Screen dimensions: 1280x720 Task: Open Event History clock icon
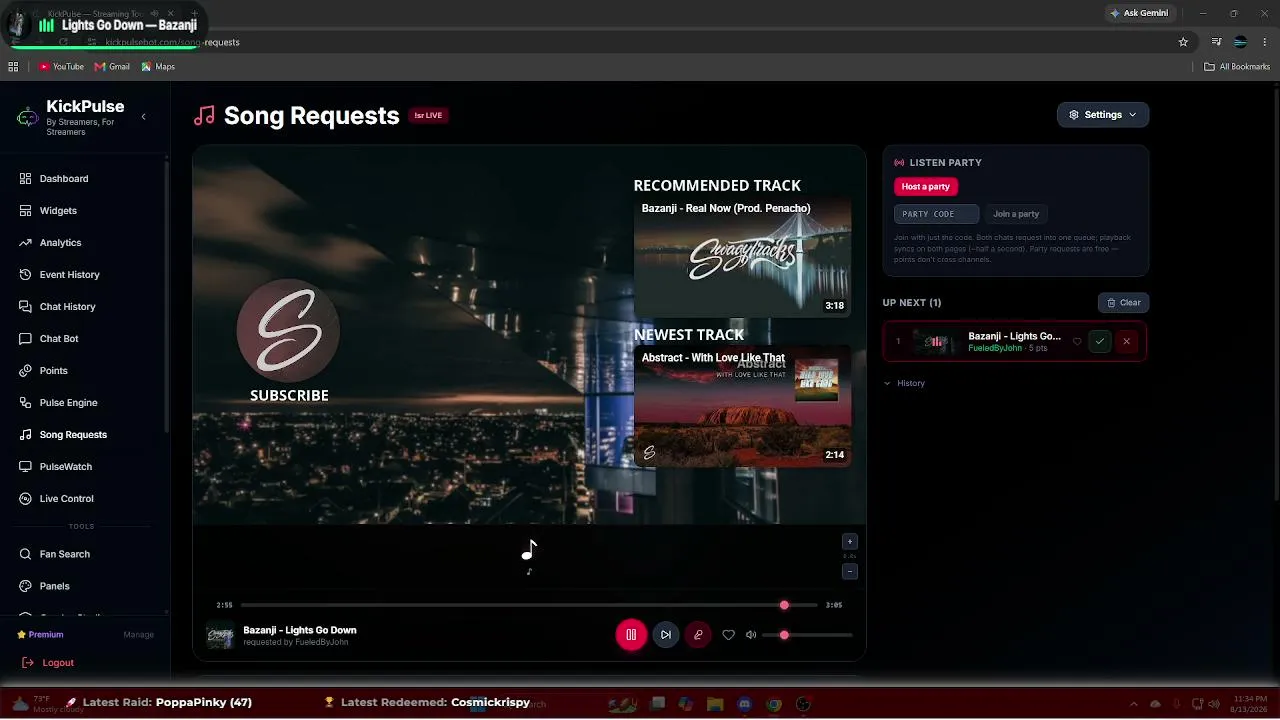pos(26,275)
